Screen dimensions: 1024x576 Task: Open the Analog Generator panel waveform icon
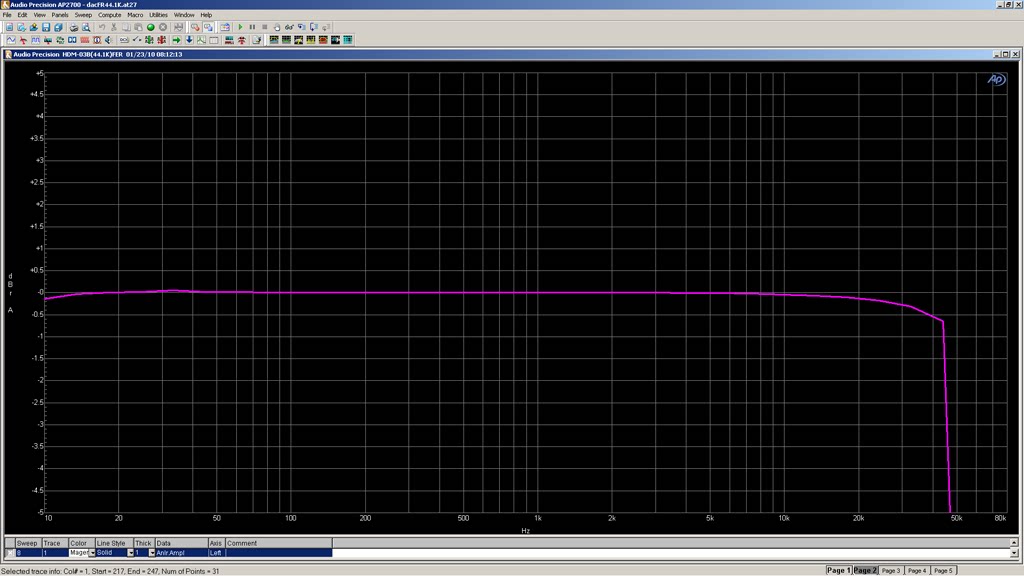coord(11,40)
